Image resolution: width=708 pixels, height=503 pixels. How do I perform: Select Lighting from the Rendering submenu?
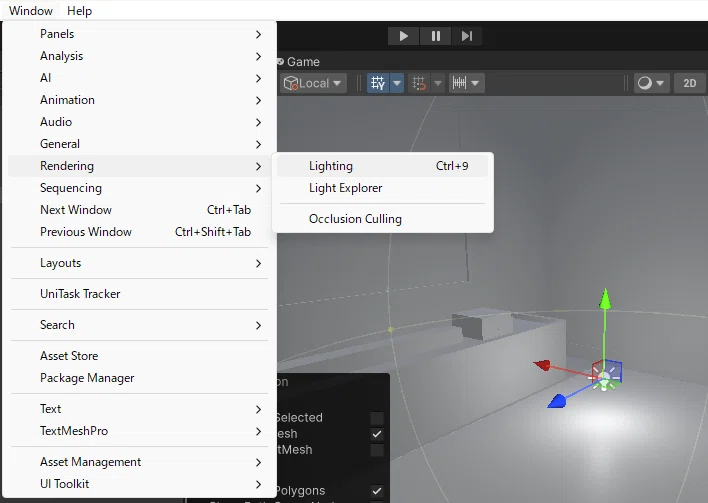point(382,166)
